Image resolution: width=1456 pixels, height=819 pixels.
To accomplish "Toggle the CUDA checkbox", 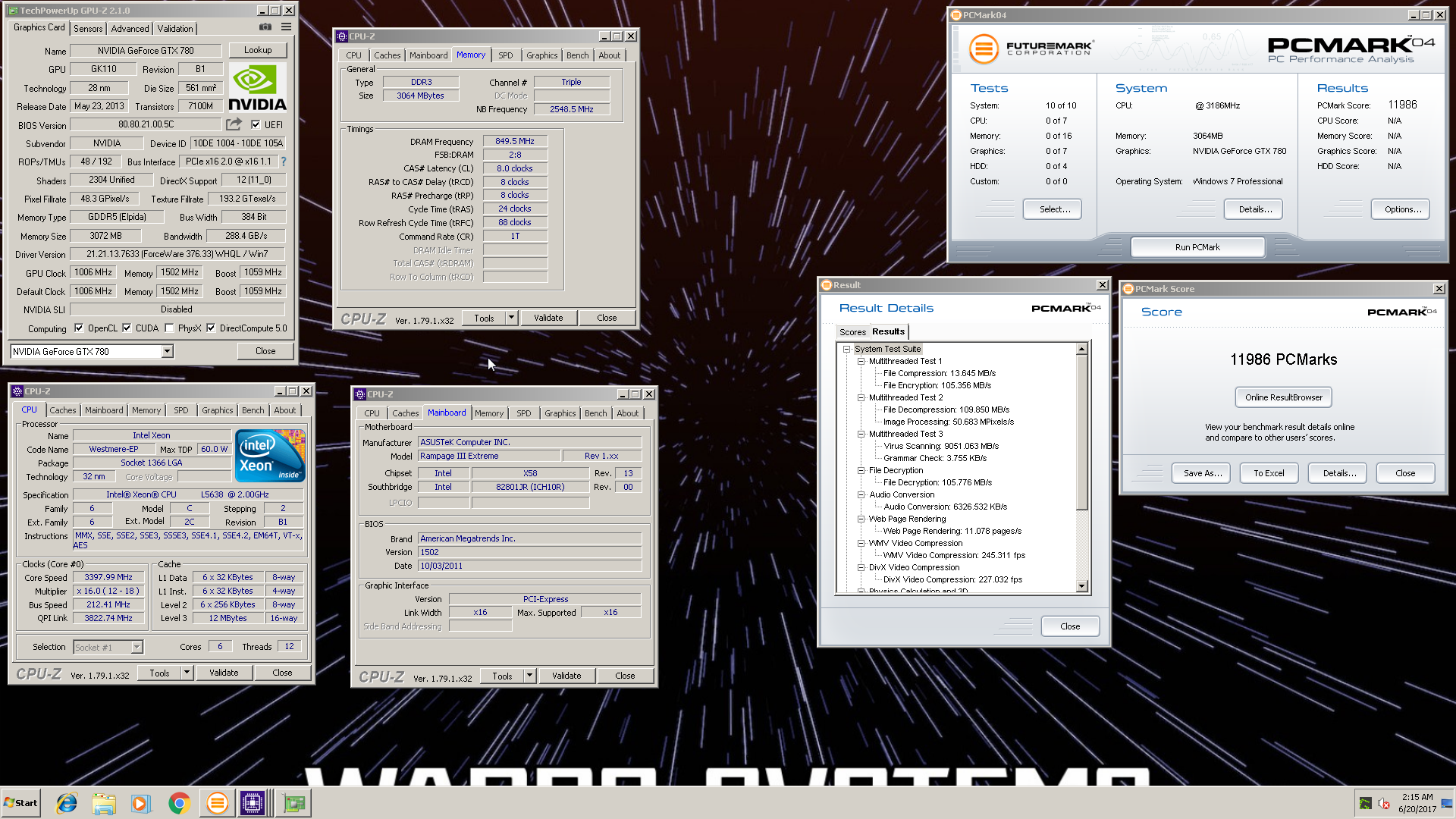I will pos(127,328).
